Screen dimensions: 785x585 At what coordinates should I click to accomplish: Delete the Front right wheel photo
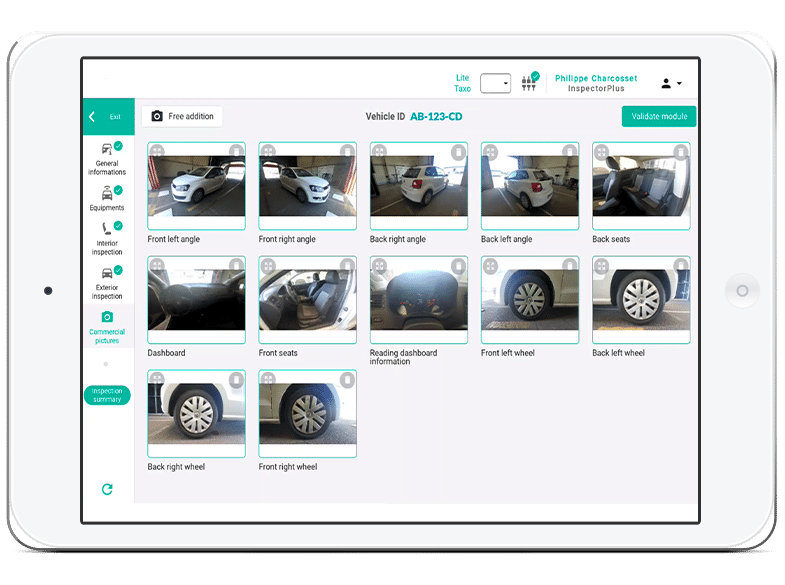pyautogui.click(x=347, y=380)
